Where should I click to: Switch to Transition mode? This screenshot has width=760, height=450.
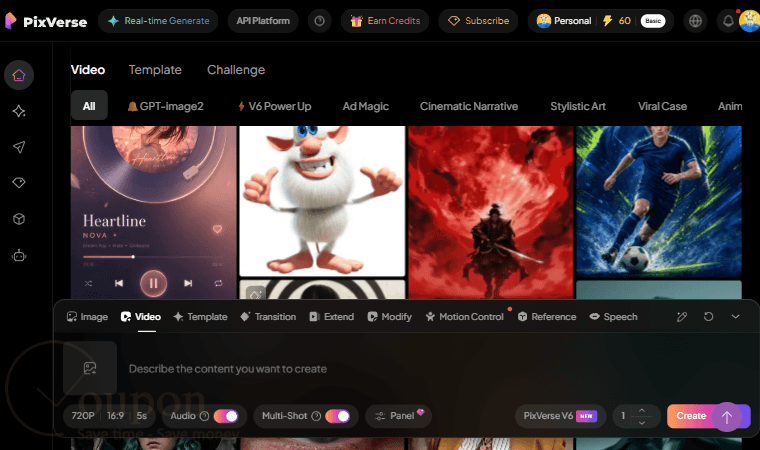point(268,317)
